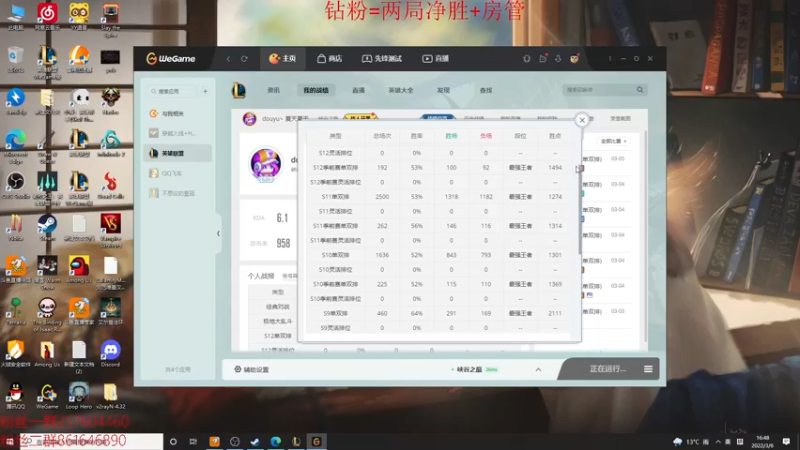Select the 穿越火线 entry in sidebar

(178, 133)
